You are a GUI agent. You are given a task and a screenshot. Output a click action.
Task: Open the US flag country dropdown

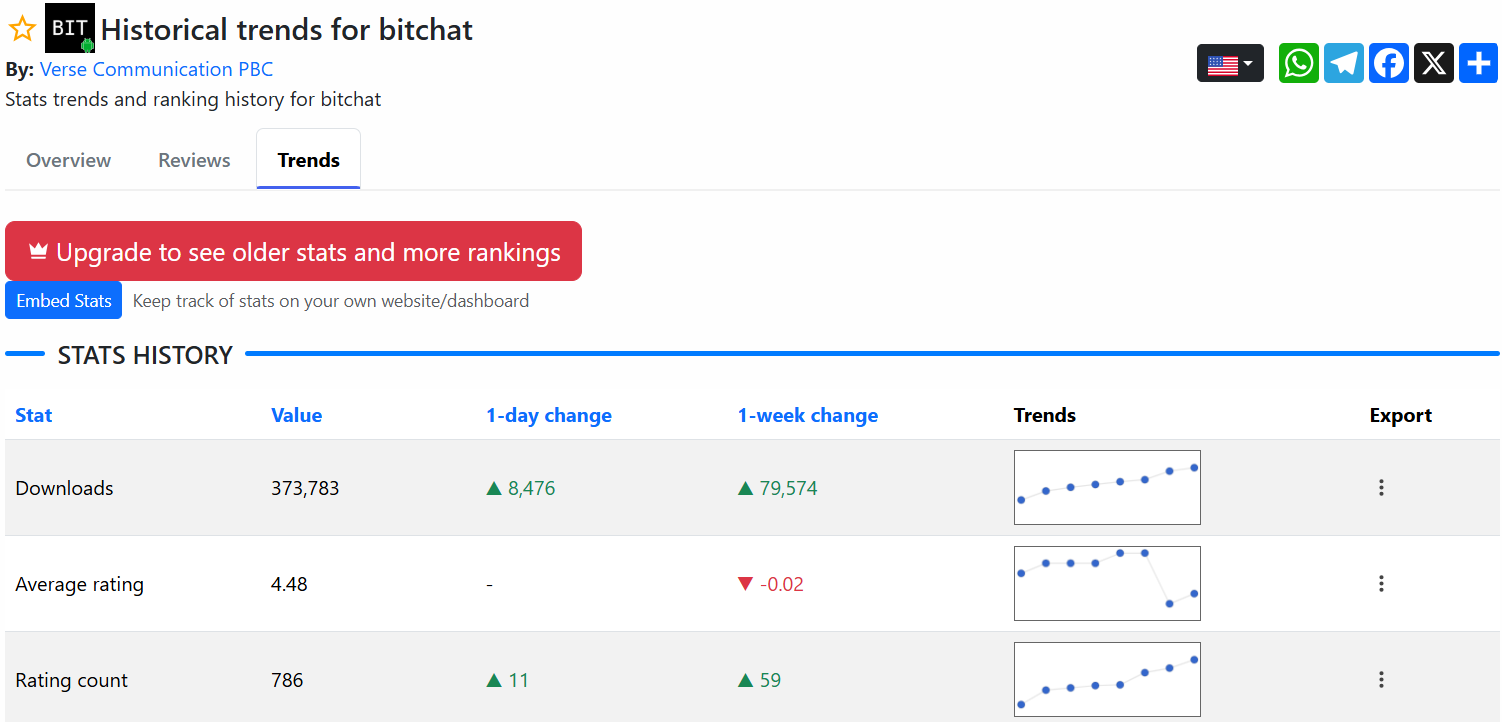click(x=1230, y=64)
